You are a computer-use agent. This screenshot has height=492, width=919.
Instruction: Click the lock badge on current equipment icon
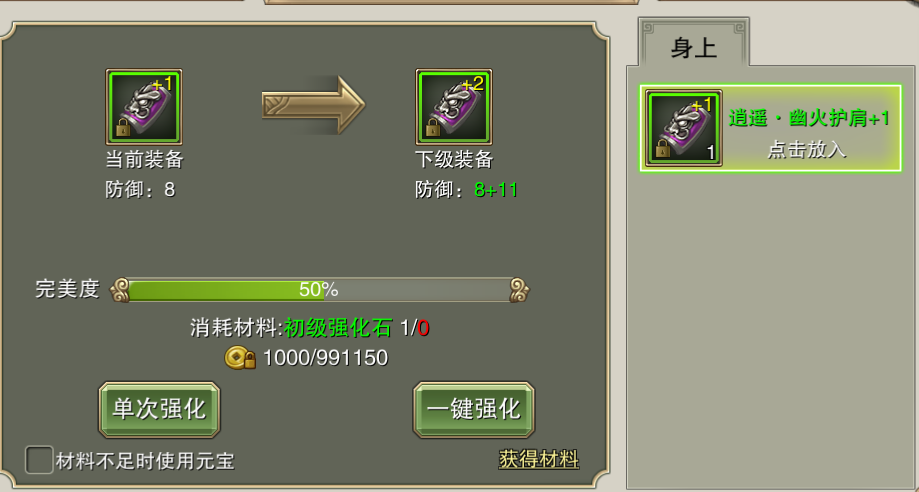click(122, 128)
